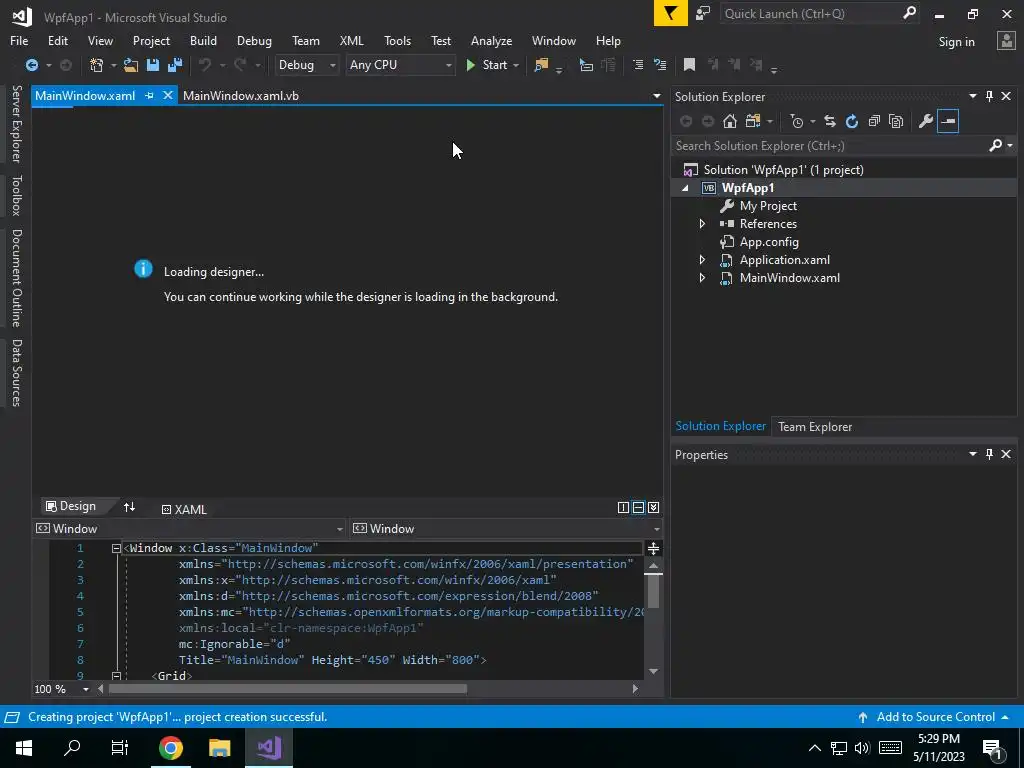Screen dimensions: 1024x768
Task: Click the horizontal scrollbar thumb in XAML editor
Action: [287, 688]
